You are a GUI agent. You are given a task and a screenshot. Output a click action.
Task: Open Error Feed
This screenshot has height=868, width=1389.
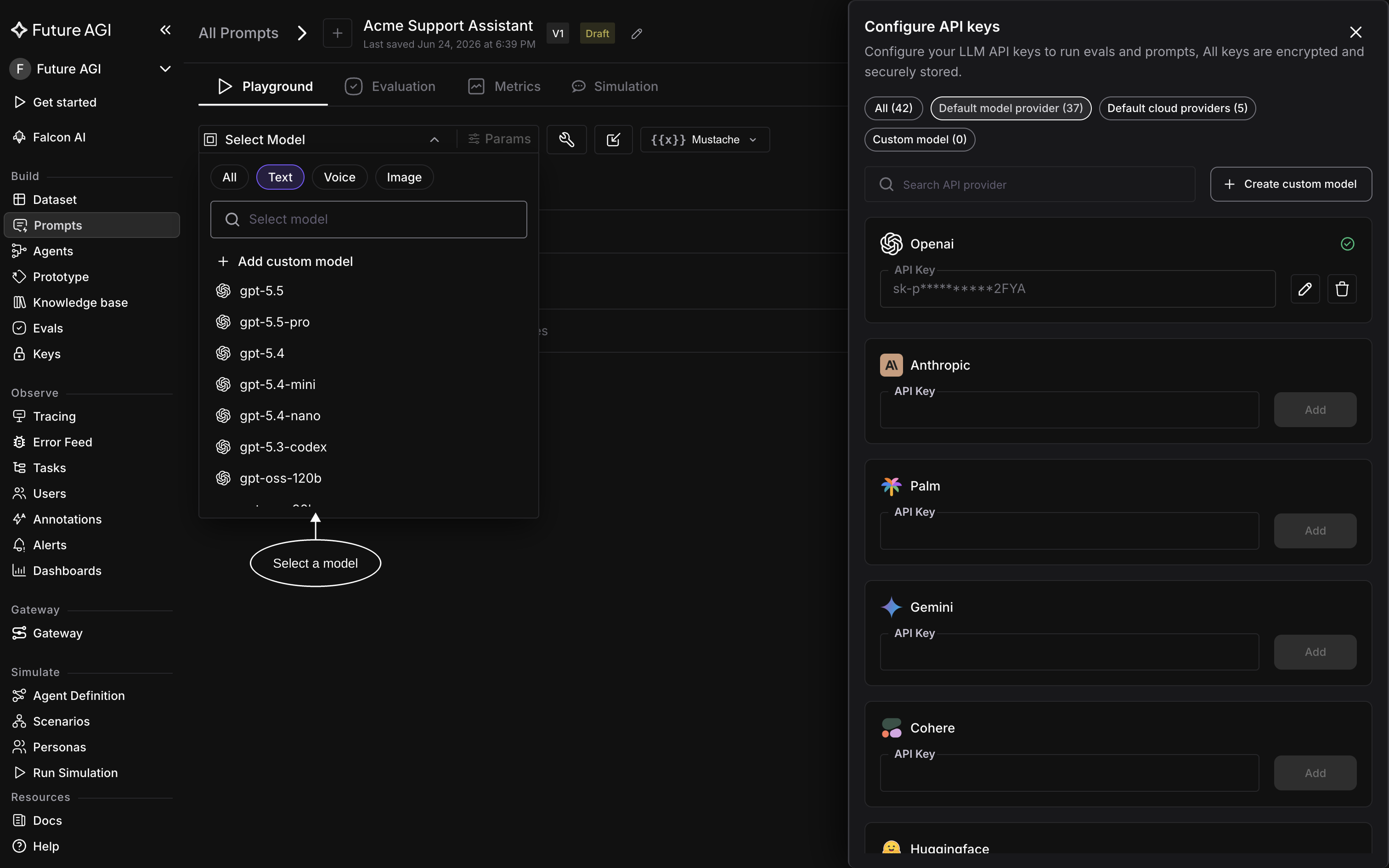click(x=52, y=442)
